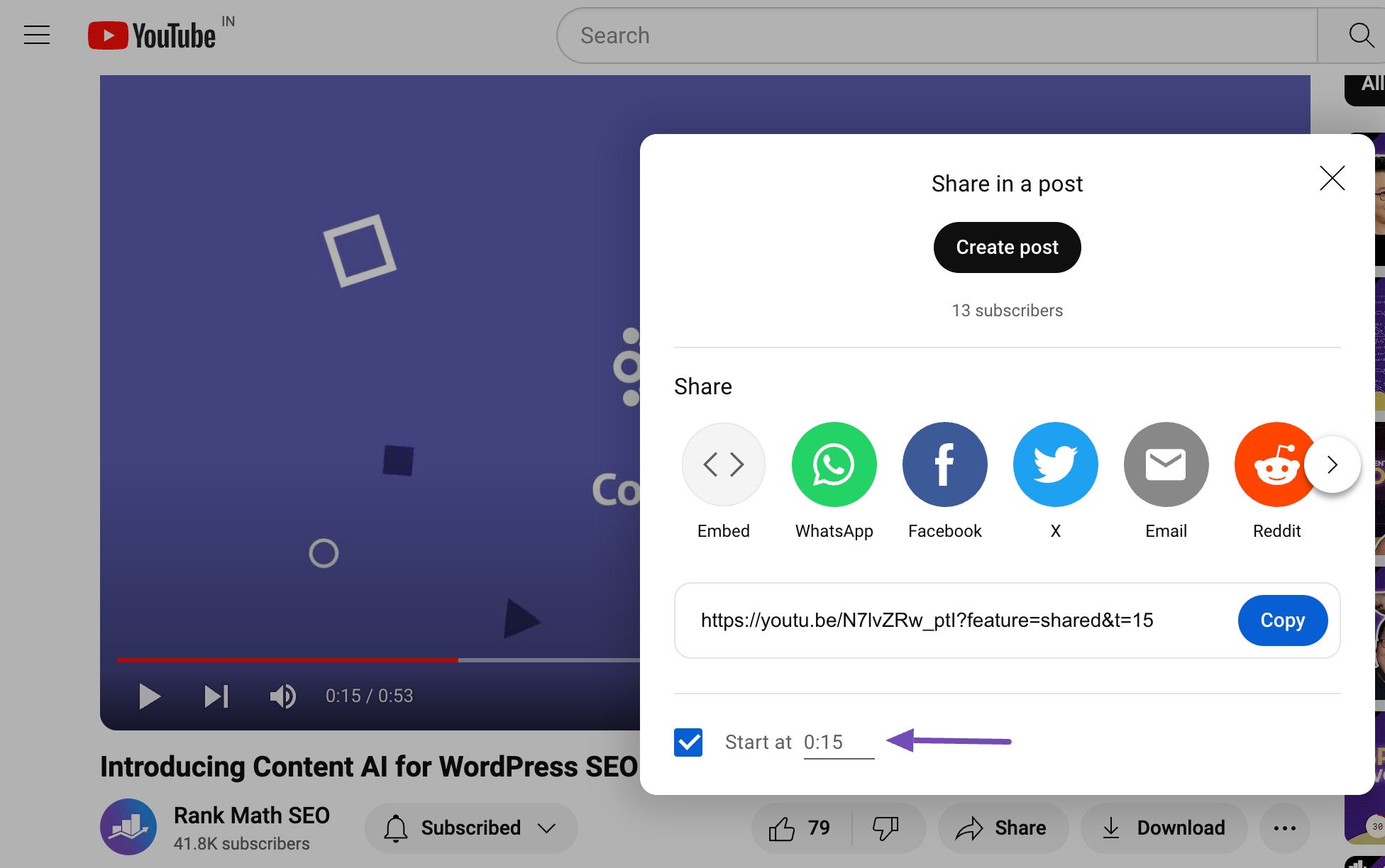Click the Embed share icon

tap(723, 464)
